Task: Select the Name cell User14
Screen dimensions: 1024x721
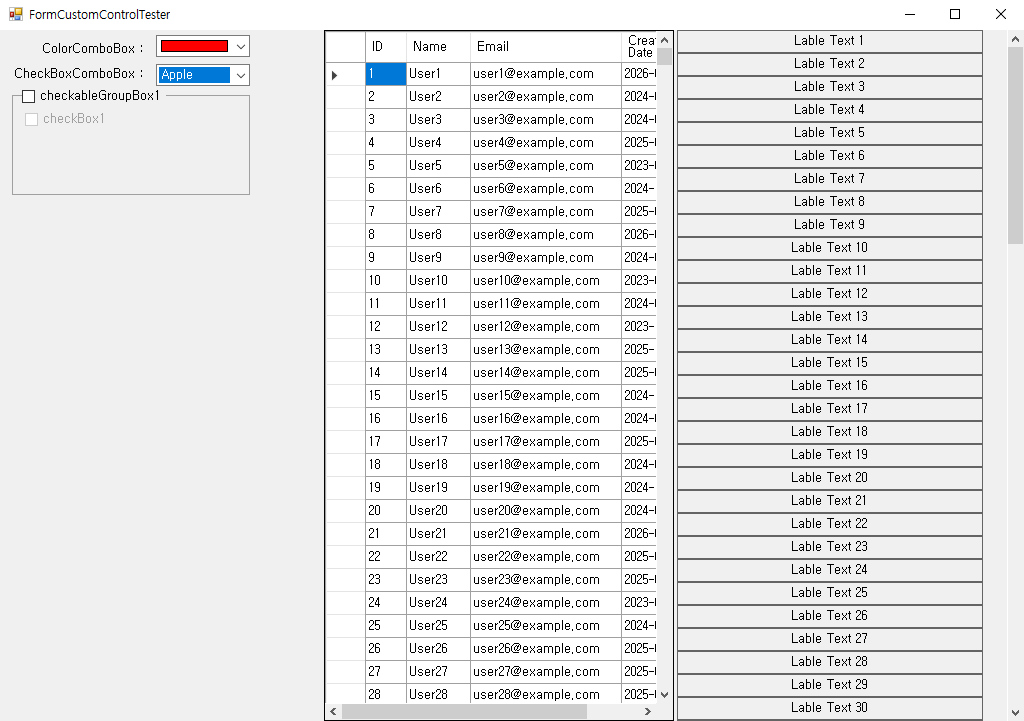Action: tap(438, 373)
